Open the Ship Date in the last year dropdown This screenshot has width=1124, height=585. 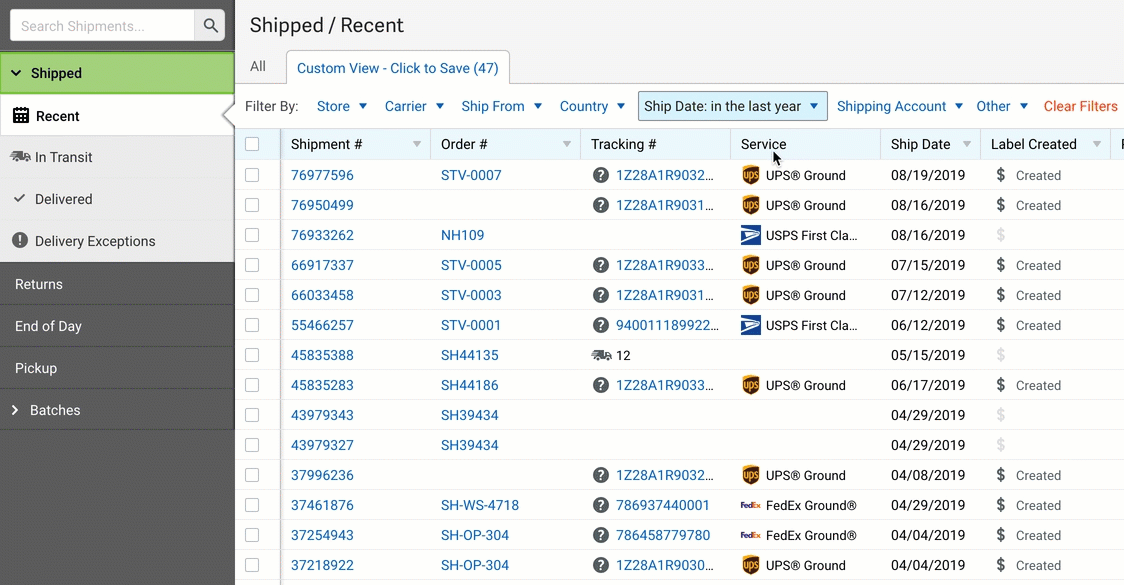pyautogui.click(x=732, y=106)
